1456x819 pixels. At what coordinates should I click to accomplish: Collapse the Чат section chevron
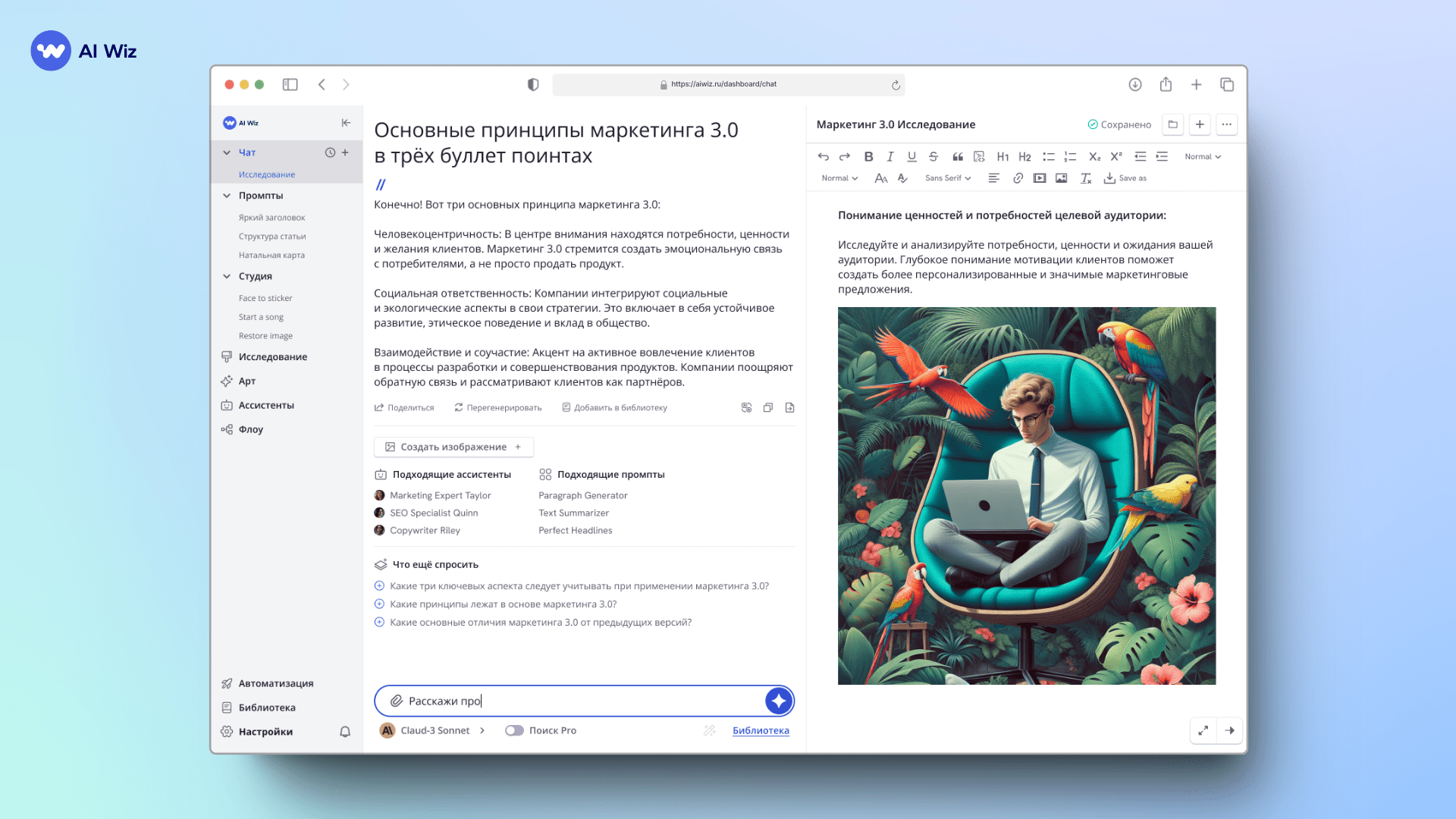[227, 152]
